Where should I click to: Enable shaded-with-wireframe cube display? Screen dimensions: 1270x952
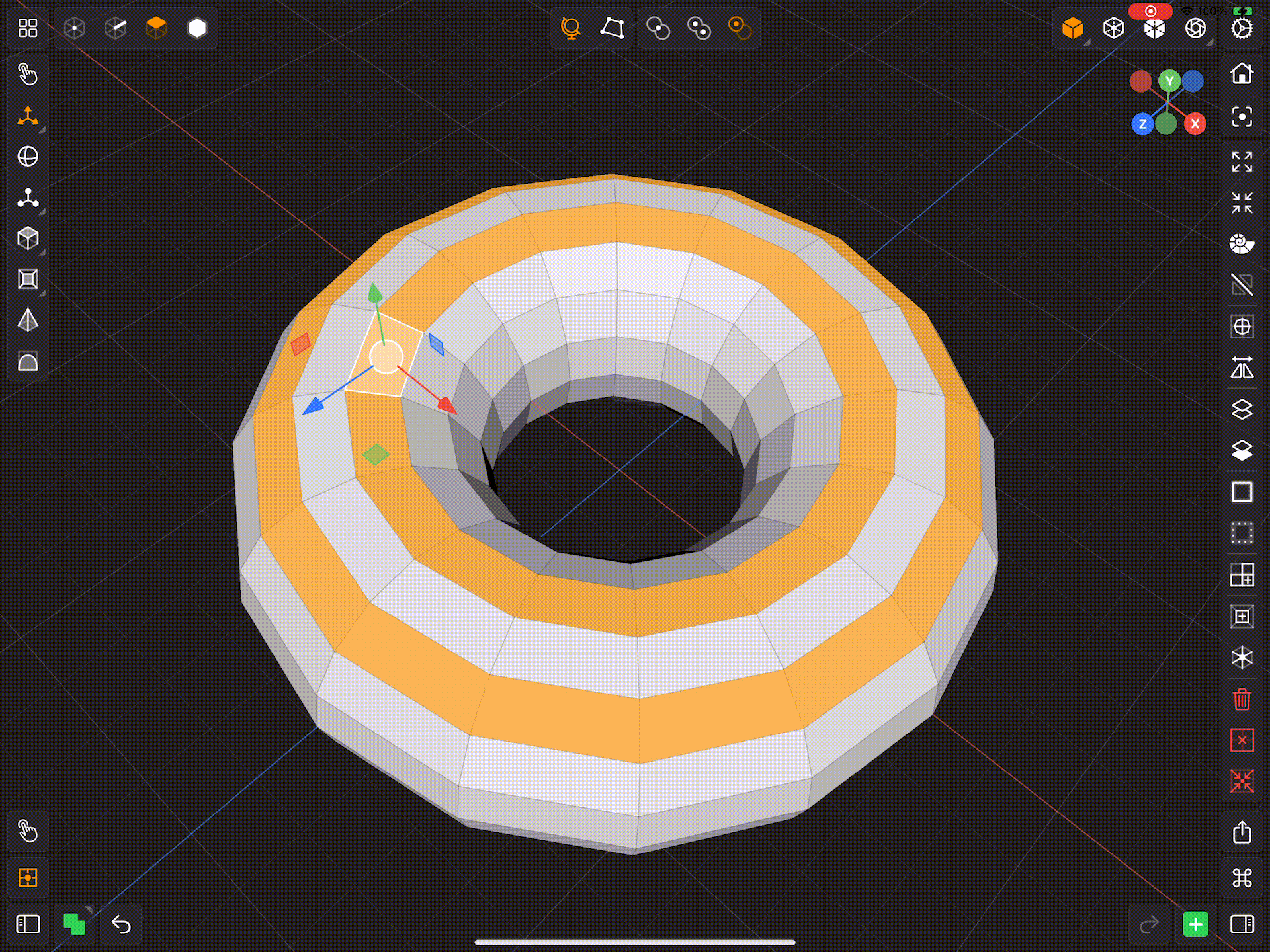click(1155, 29)
